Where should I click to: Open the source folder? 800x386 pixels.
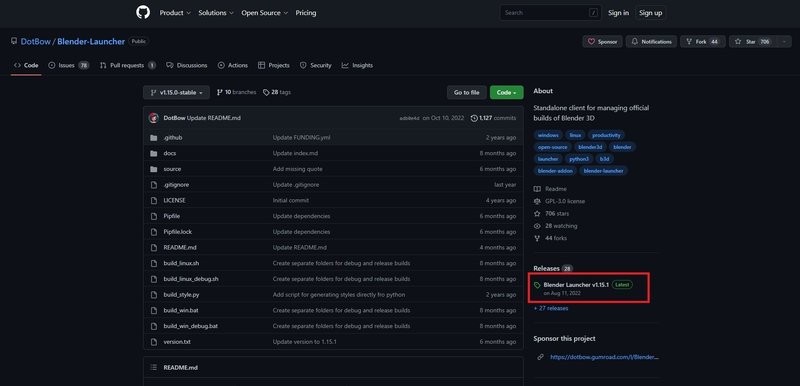click(x=172, y=169)
